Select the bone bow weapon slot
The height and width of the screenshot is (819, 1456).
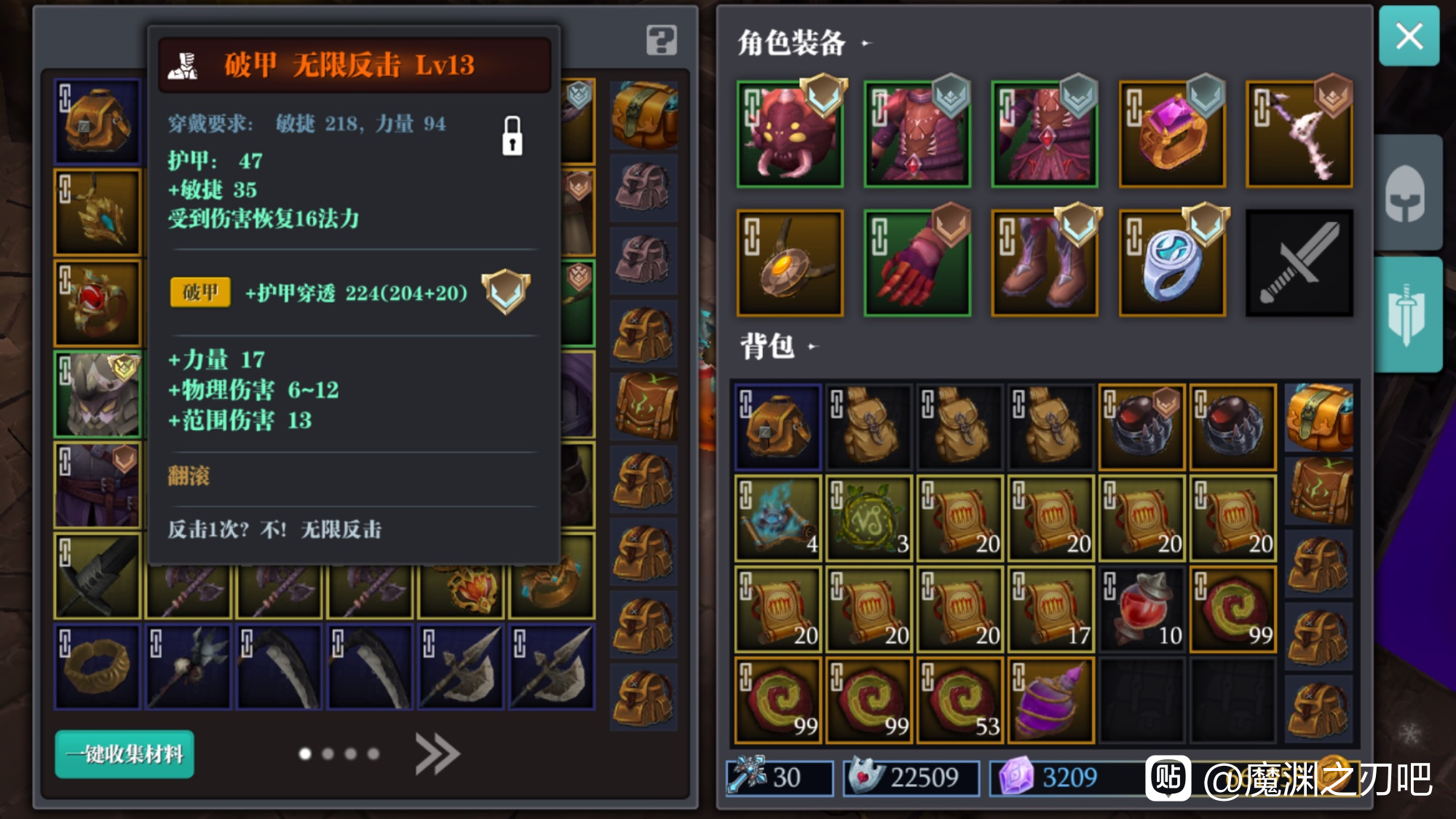(1299, 134)
